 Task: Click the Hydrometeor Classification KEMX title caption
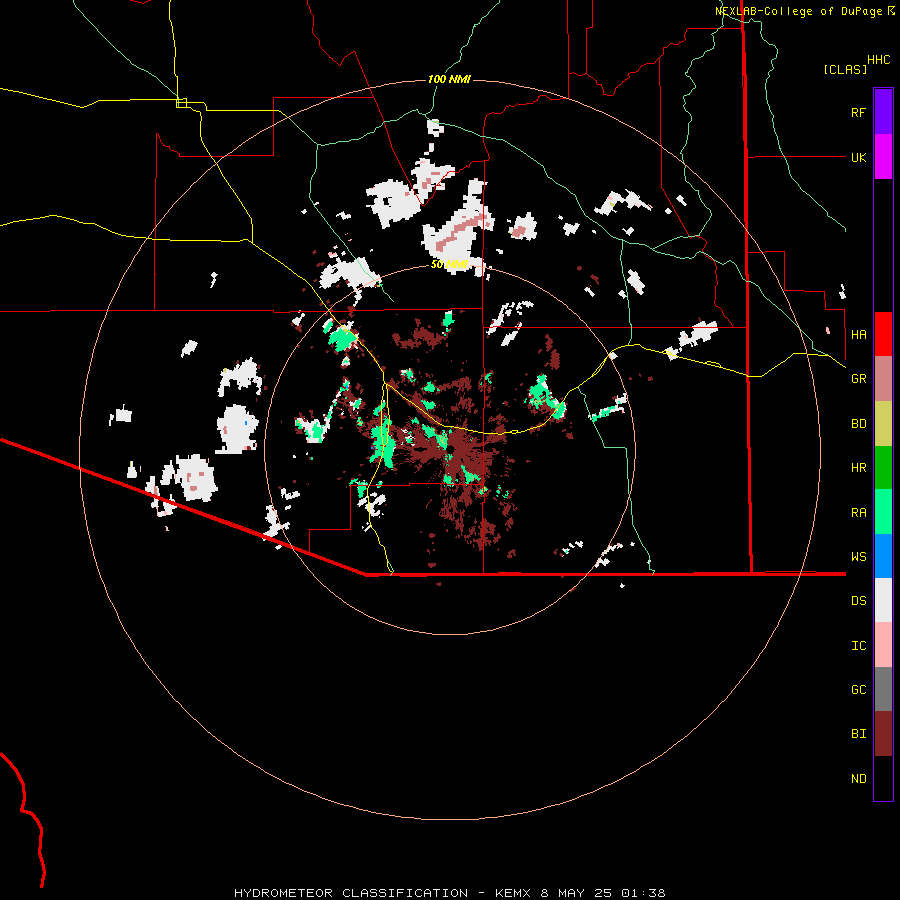[449, 893]
